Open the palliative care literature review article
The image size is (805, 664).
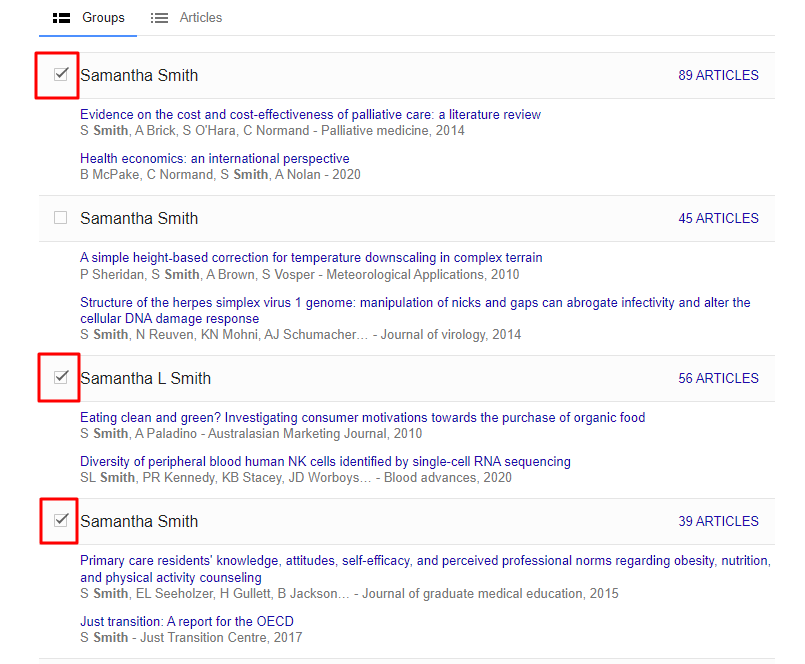(310, 115)
